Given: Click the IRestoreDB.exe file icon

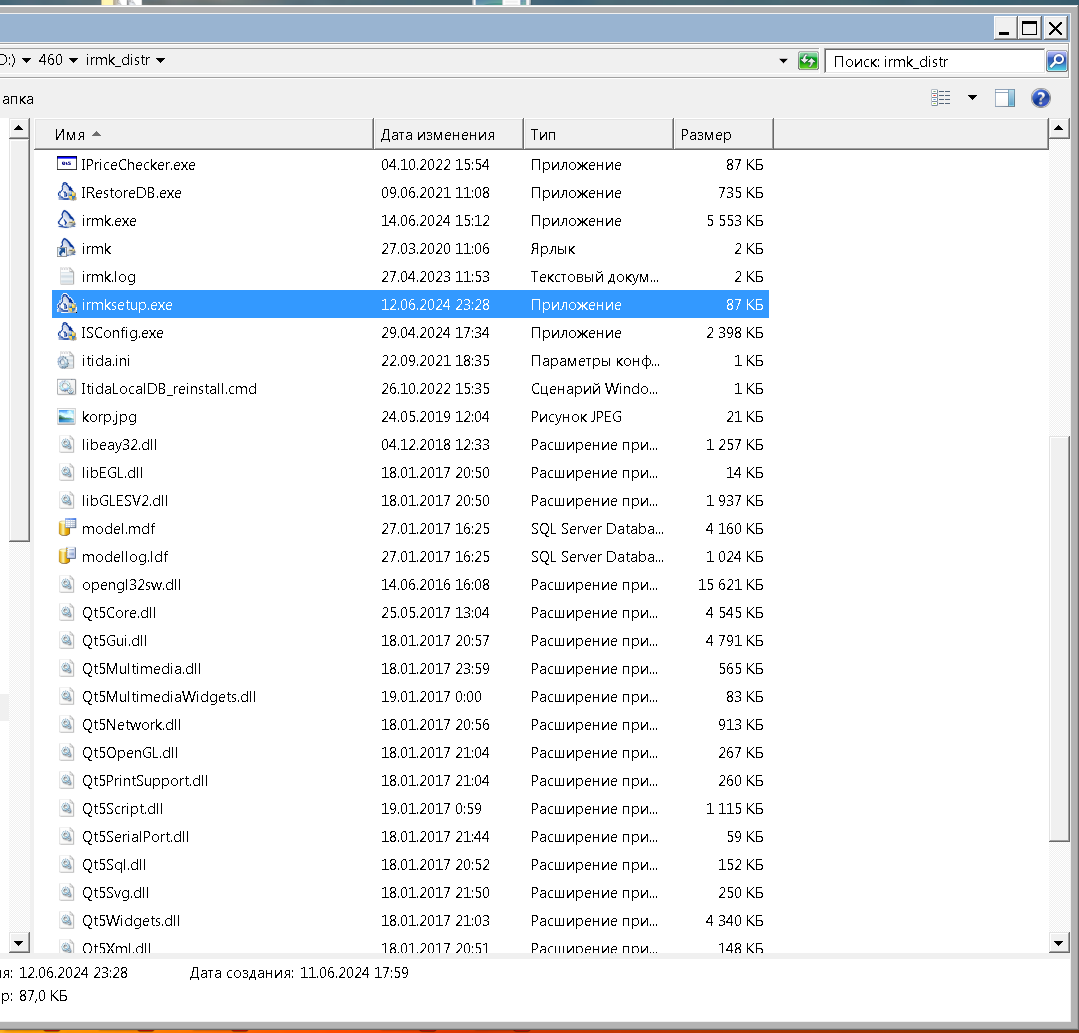Looking at the screenshot, I should [x=66, y=192].
